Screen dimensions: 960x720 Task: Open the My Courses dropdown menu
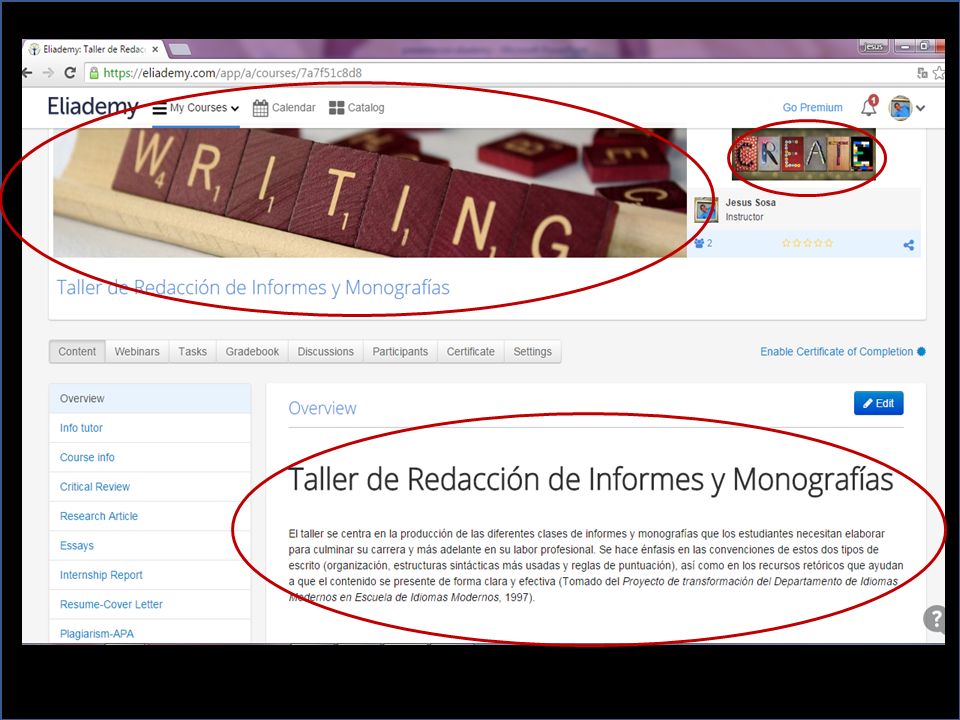[x=196, y=108]
